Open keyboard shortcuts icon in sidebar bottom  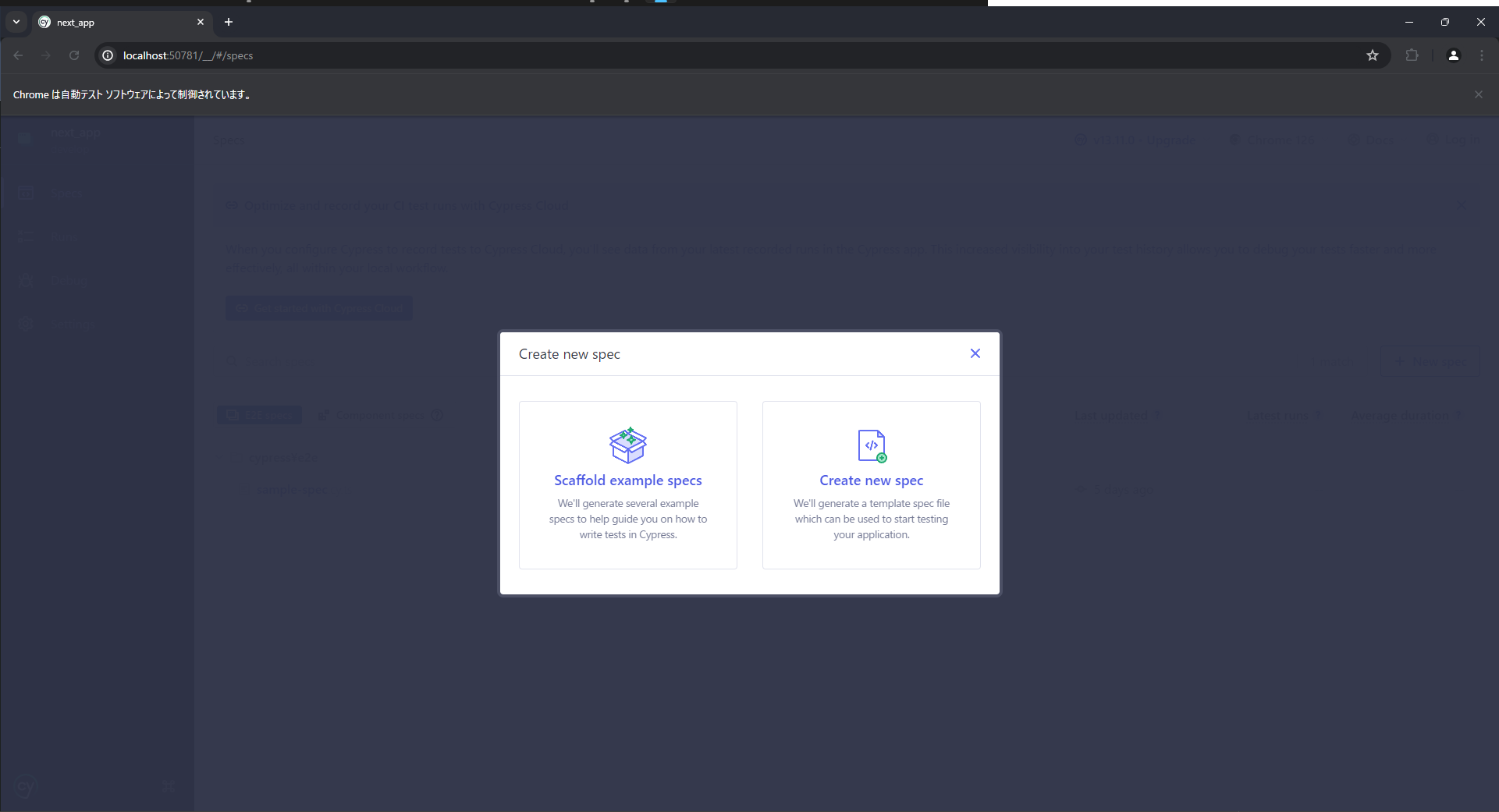coord(169,786)
